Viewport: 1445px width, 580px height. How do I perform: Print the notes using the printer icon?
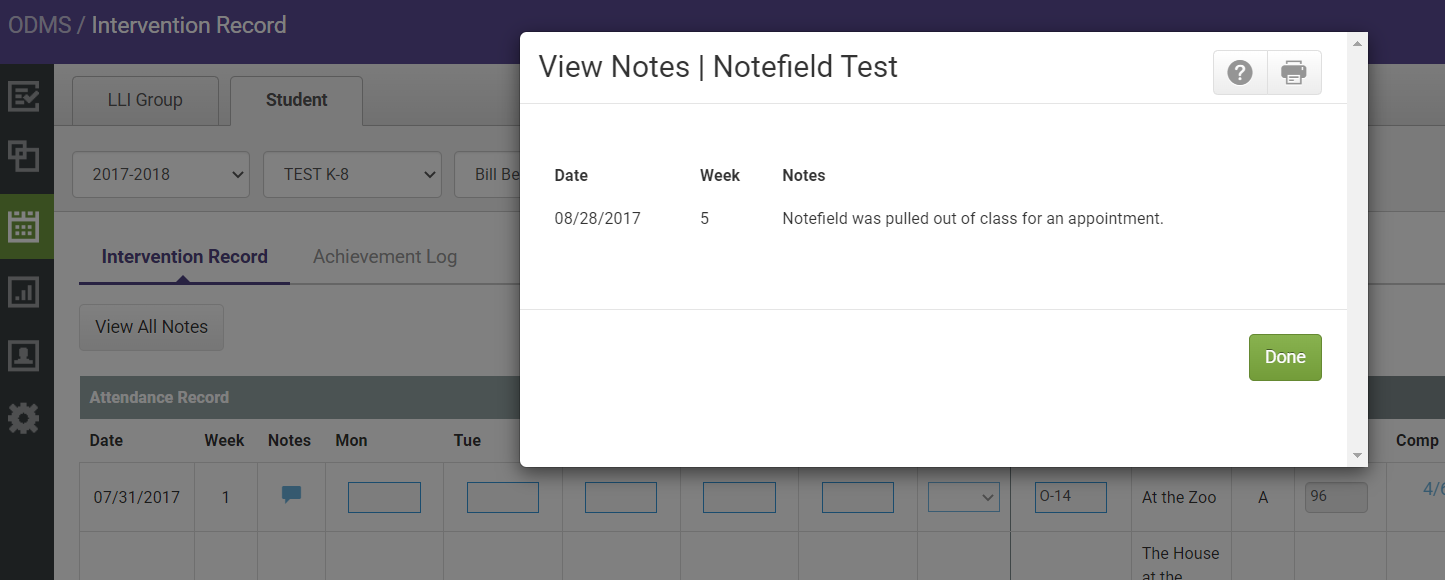tap(1294, 72)
